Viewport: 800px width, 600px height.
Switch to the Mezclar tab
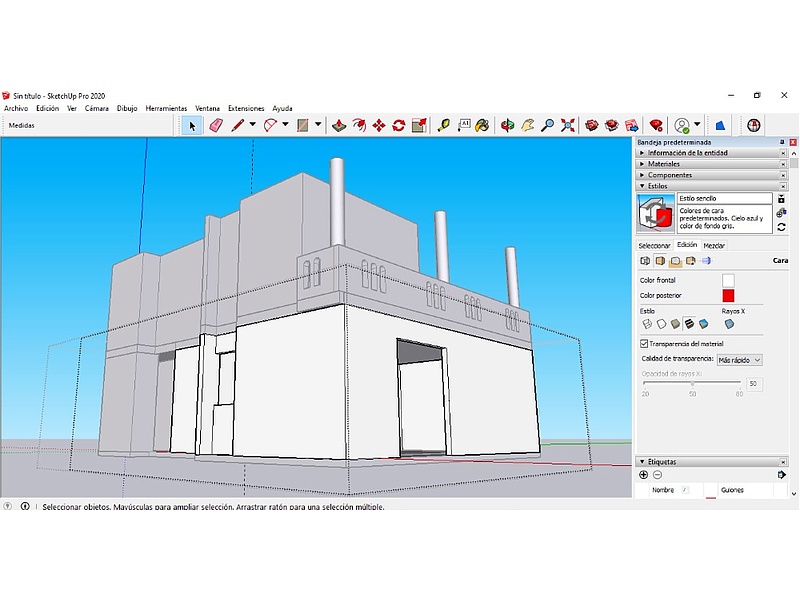pyautogui.click(x=714, y=245)
